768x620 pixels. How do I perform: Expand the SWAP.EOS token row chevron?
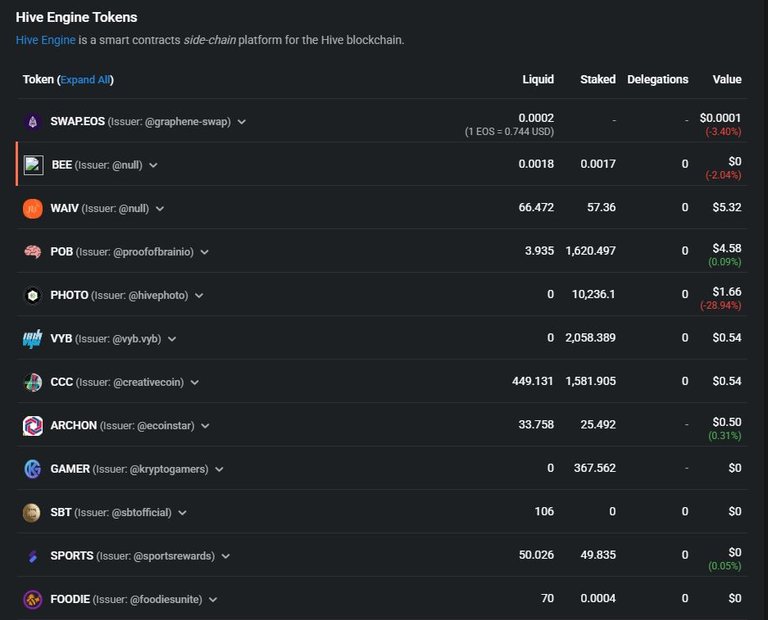click(241, 122)
